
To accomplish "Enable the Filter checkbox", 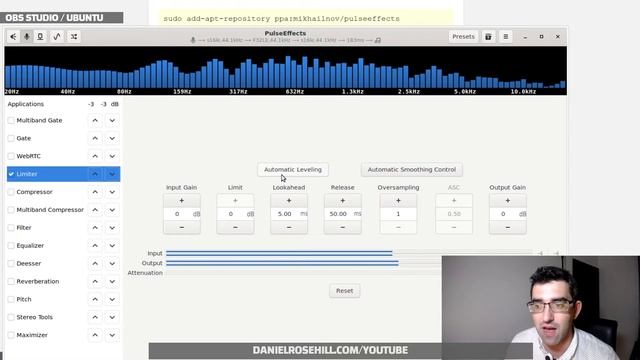I will tap(11, 228).
